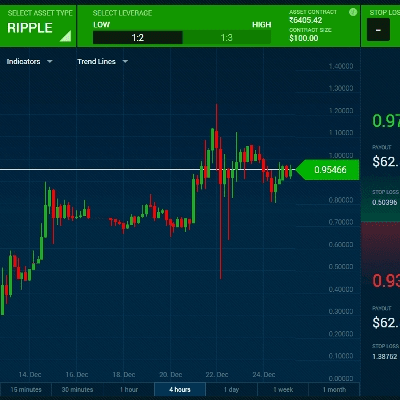Click the SELECT LEVERAGE heading
Viewport: 400px width, 400px height.
tap(122, 13)
